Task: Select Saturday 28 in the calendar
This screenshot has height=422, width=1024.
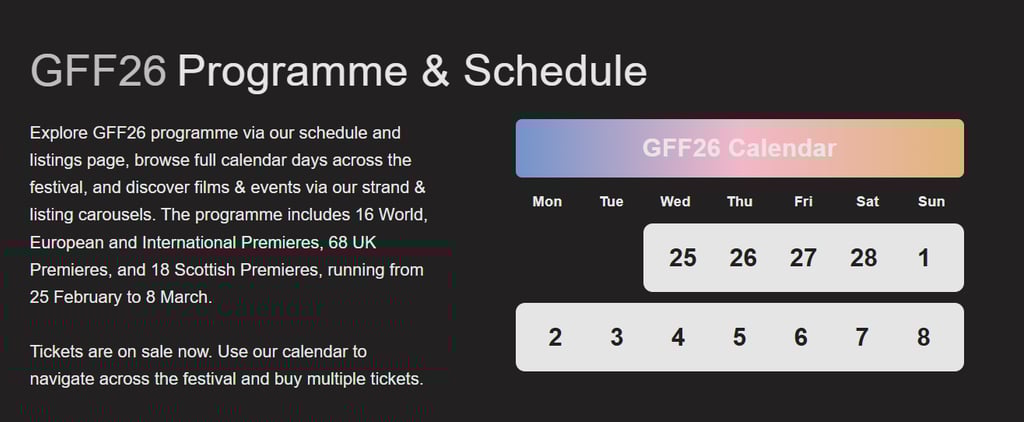Action: point(863,258)
